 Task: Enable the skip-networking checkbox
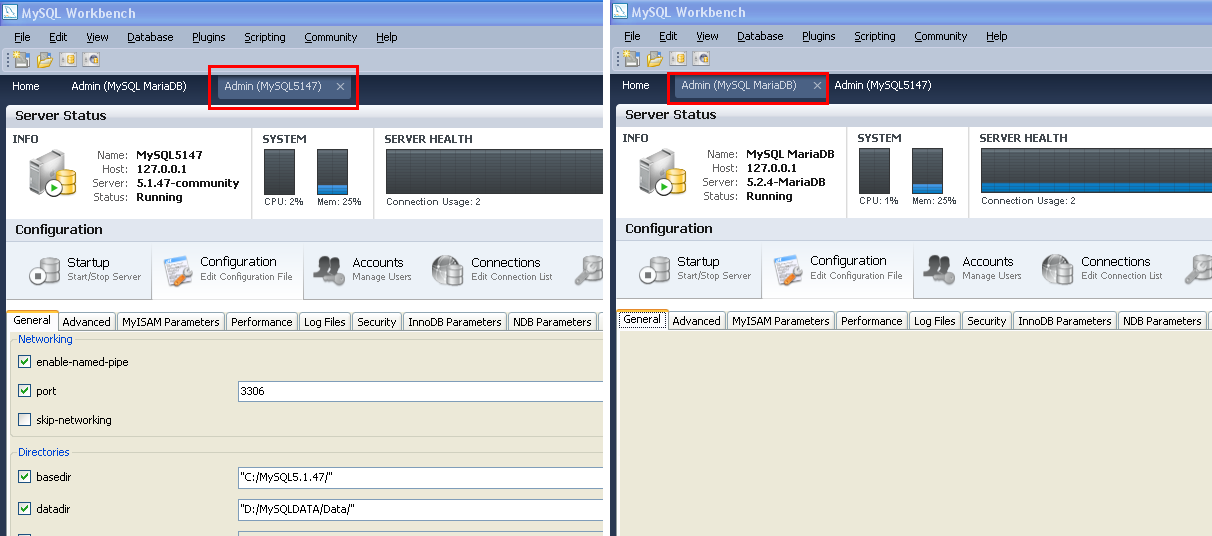tap(25, 420)
